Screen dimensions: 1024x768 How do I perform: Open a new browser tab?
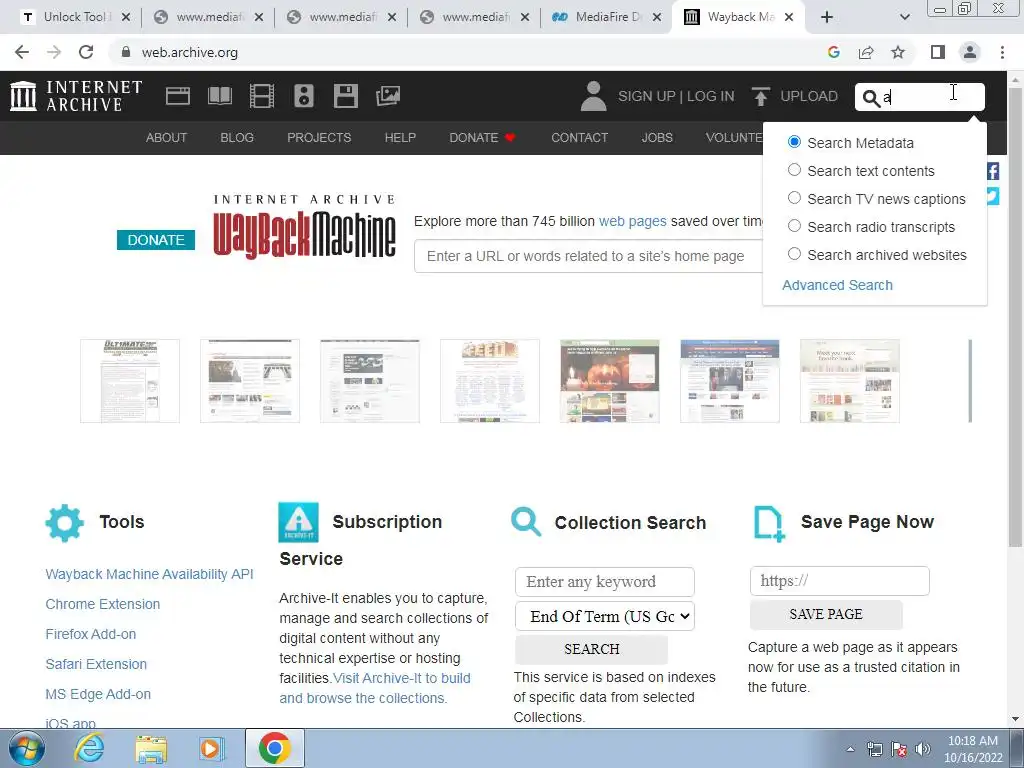(827, 17)
